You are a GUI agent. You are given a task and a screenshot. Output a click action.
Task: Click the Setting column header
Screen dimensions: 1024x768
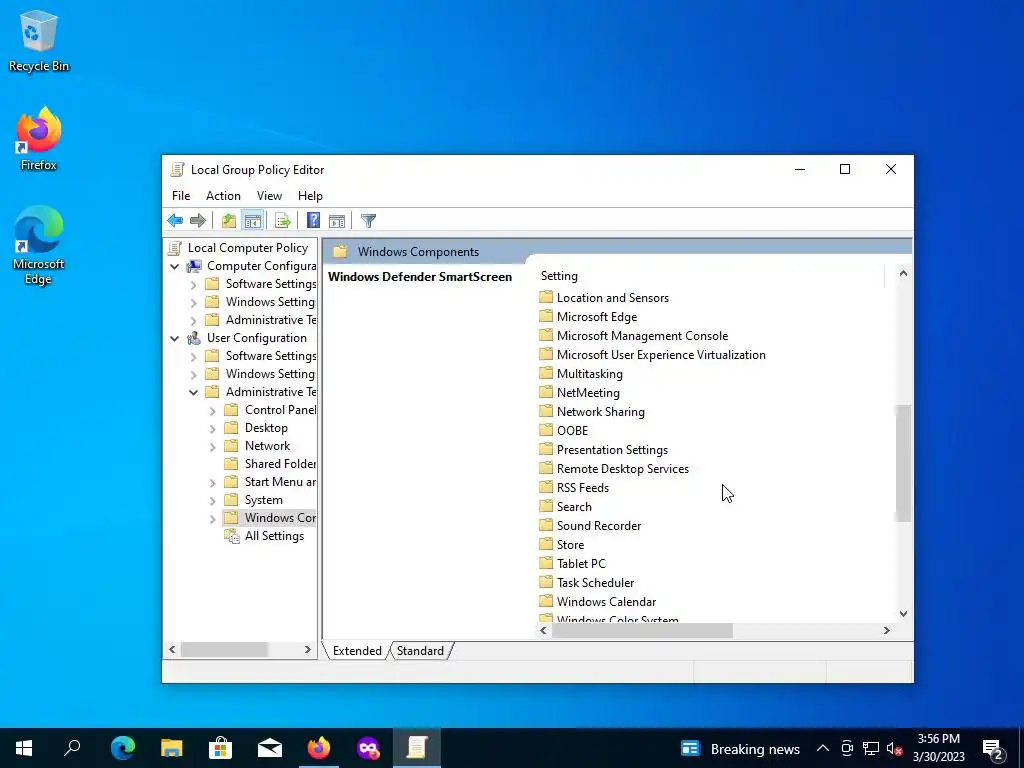[710, 276]
